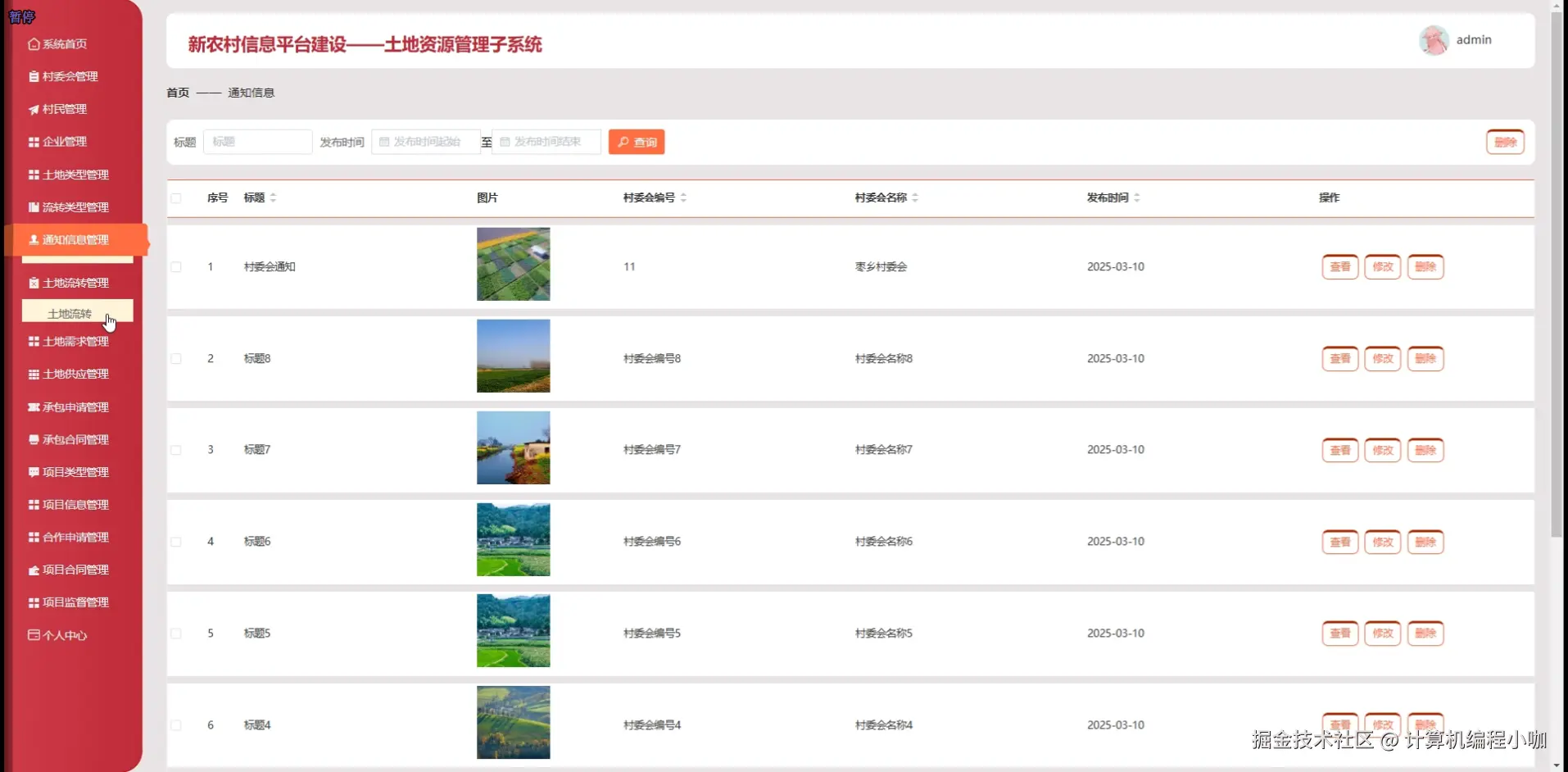Screen dimensions: 1568x772
Task: Sort the 村委会名称 column ascending
Action: tap(915, 193)
